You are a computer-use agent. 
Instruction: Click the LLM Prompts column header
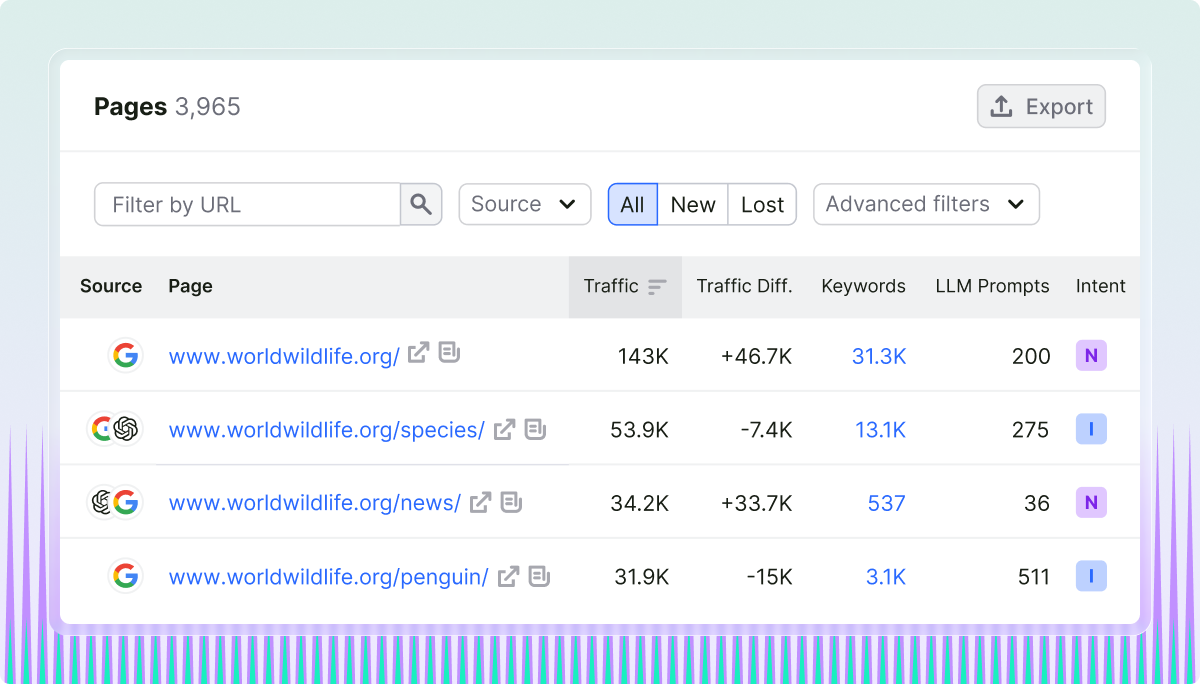pos(992,286)
